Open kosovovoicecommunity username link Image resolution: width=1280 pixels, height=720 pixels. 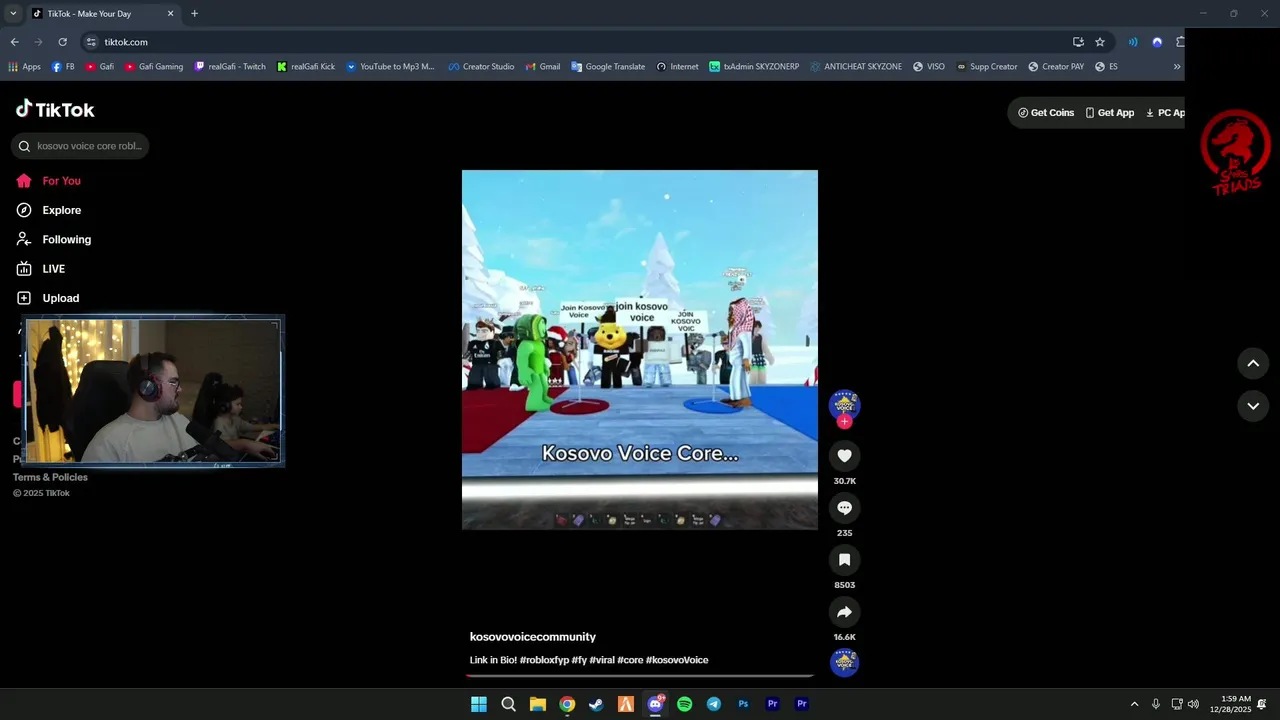533,637
